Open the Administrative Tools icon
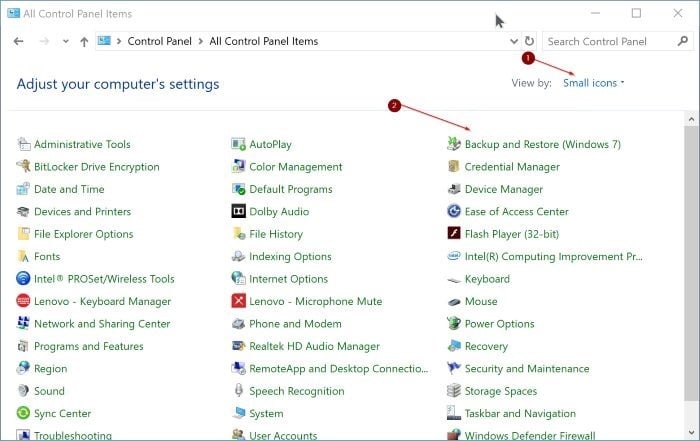Viewport: 700px width, 441px height. click(23, 144)
